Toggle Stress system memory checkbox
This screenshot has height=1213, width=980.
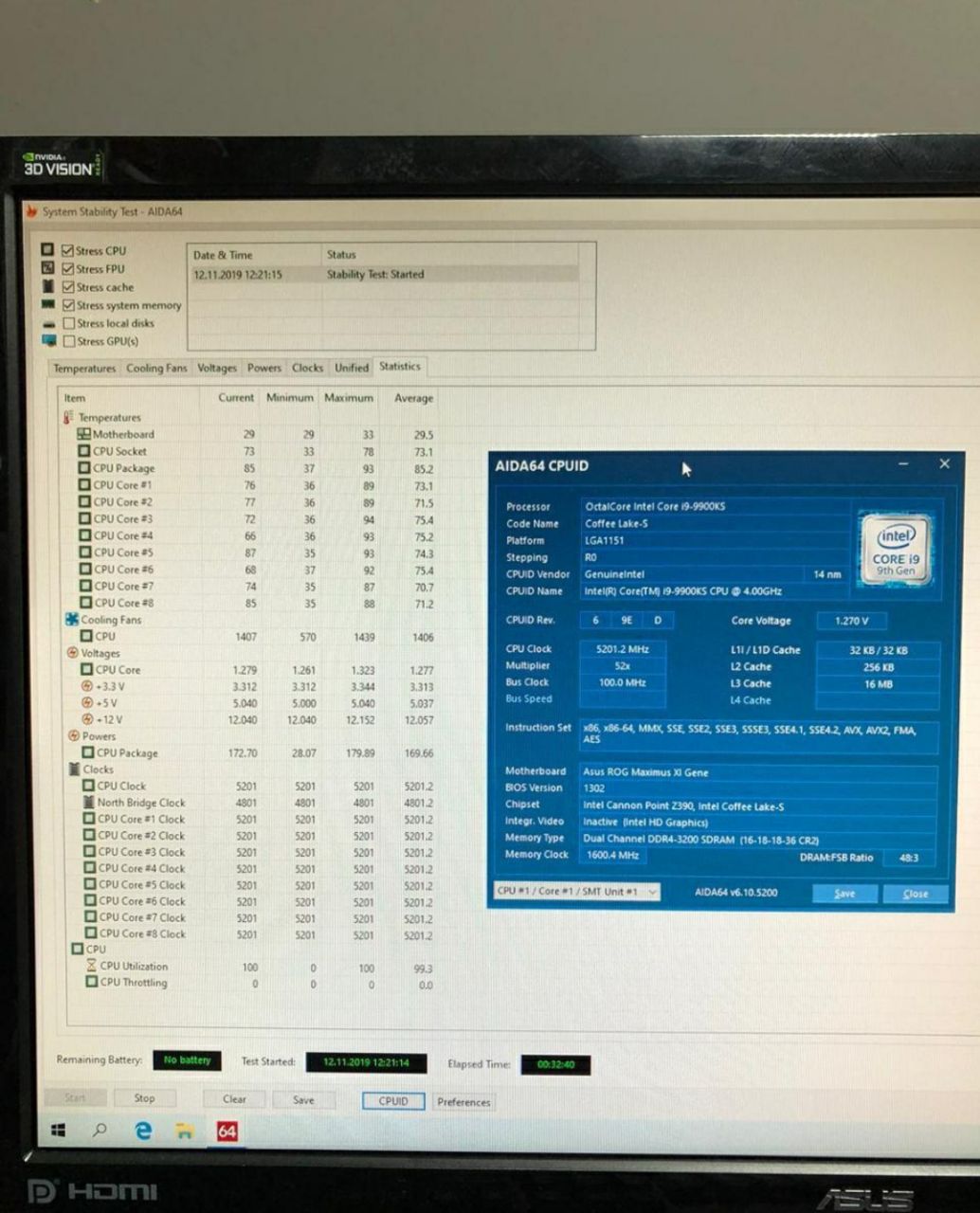tap(68, 305)
